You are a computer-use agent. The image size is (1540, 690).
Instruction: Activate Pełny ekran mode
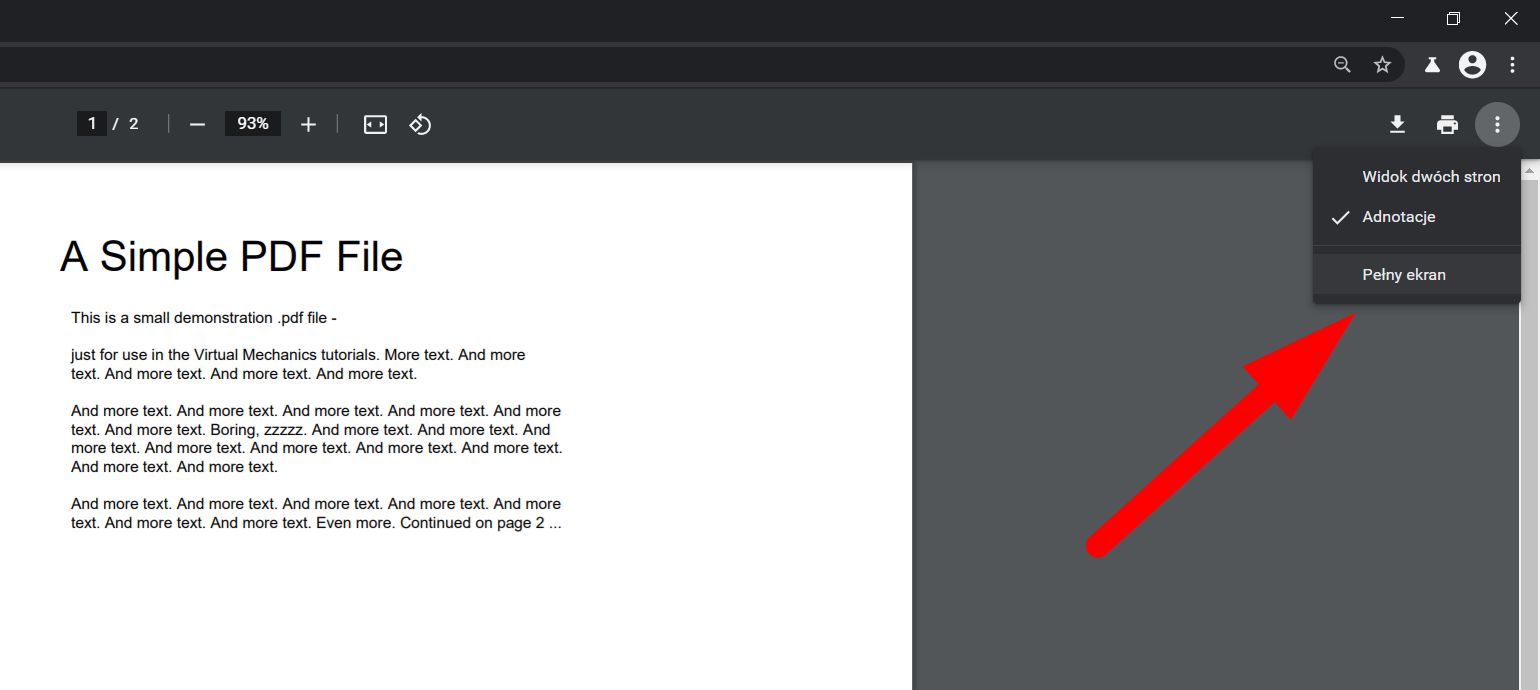tap(1404, 274)
